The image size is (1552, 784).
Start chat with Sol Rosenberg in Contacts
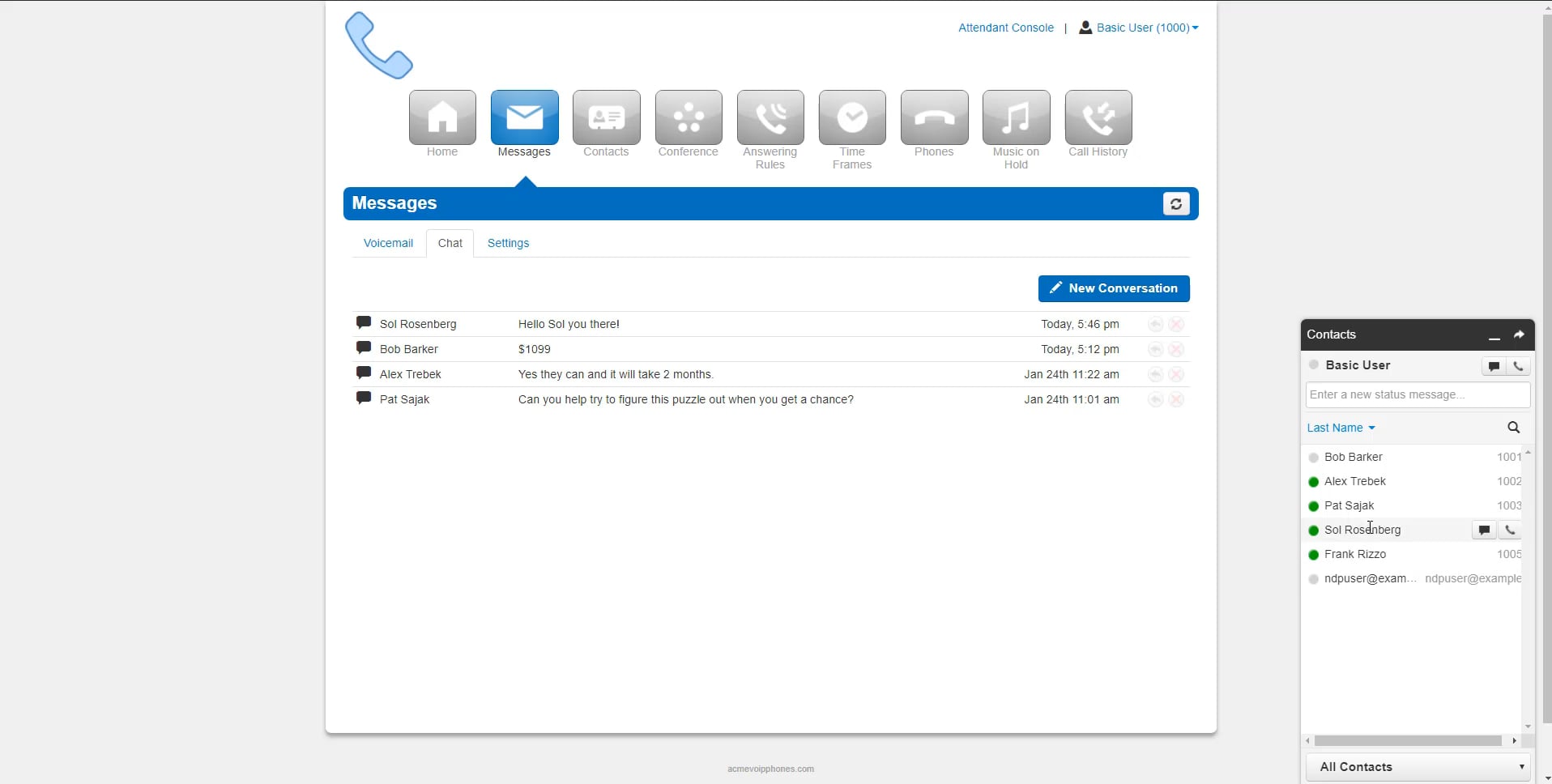click(x=1484, y=530)
